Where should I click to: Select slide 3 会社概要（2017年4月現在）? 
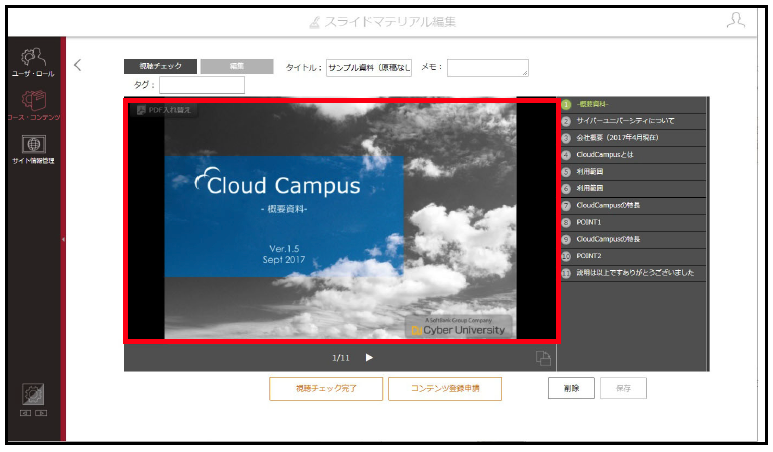coord(633,138)
